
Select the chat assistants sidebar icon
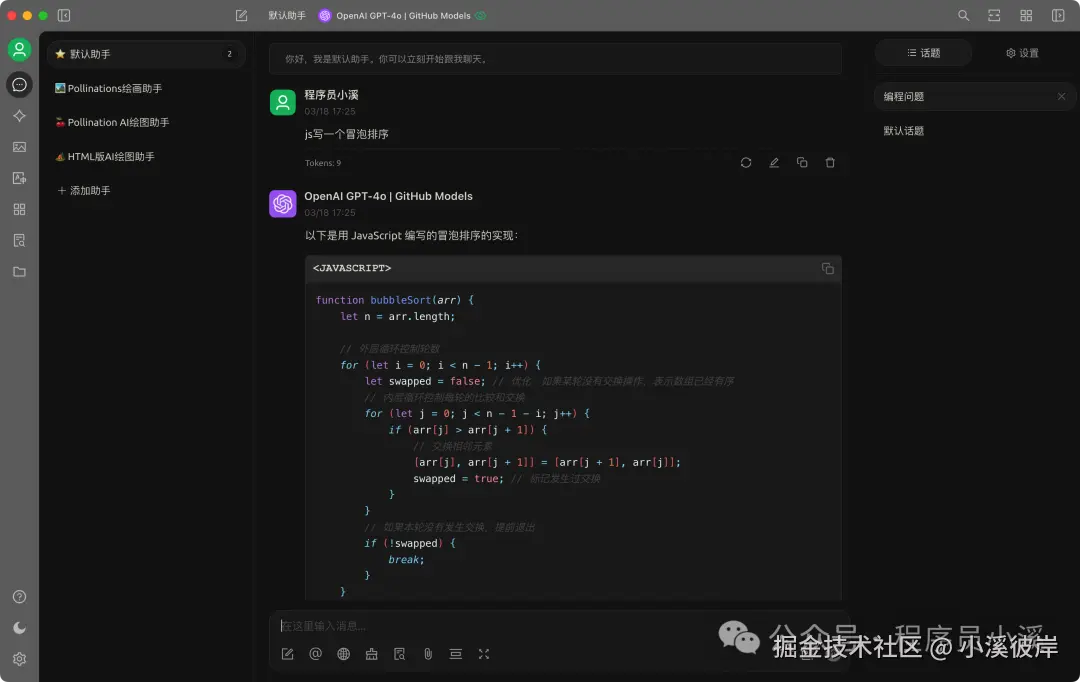19,84
